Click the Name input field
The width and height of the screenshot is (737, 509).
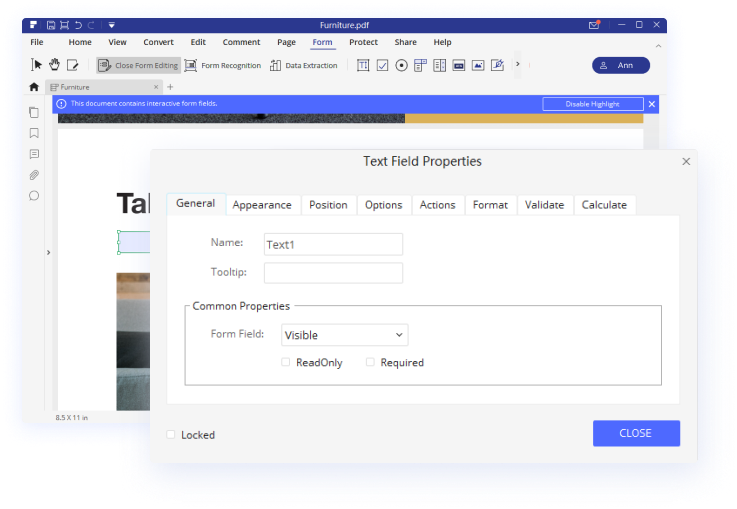(333, 244)
